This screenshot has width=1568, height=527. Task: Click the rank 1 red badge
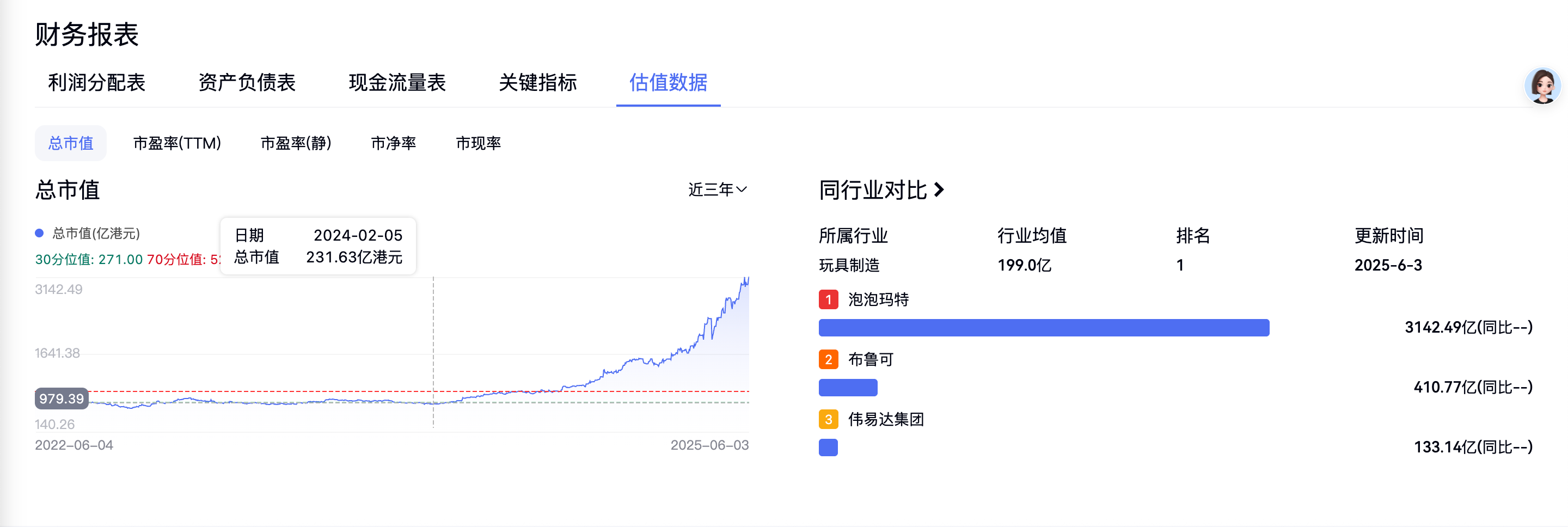tap(828, 299)
